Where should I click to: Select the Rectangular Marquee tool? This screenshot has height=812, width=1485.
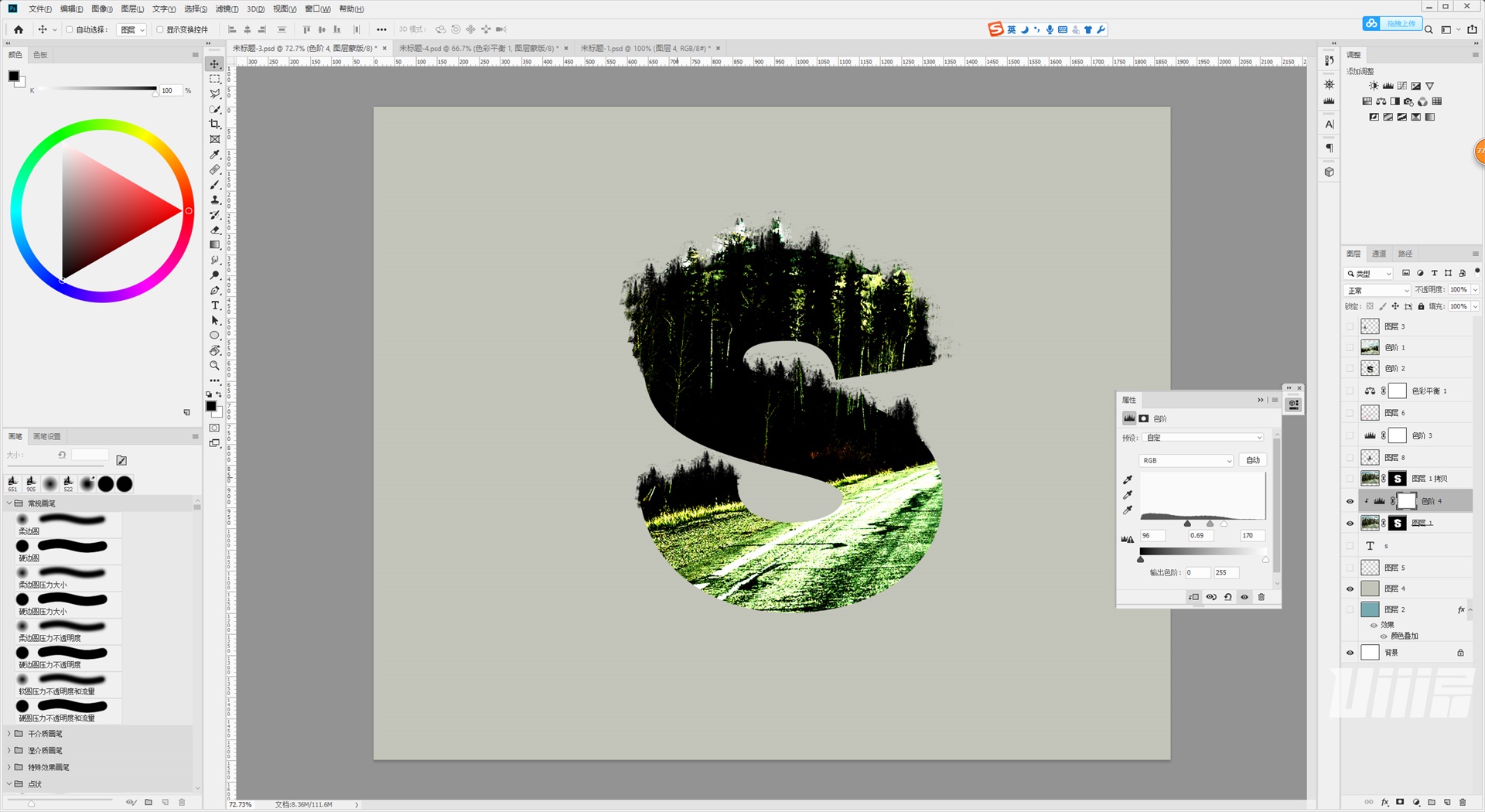(x=215, y=79)
